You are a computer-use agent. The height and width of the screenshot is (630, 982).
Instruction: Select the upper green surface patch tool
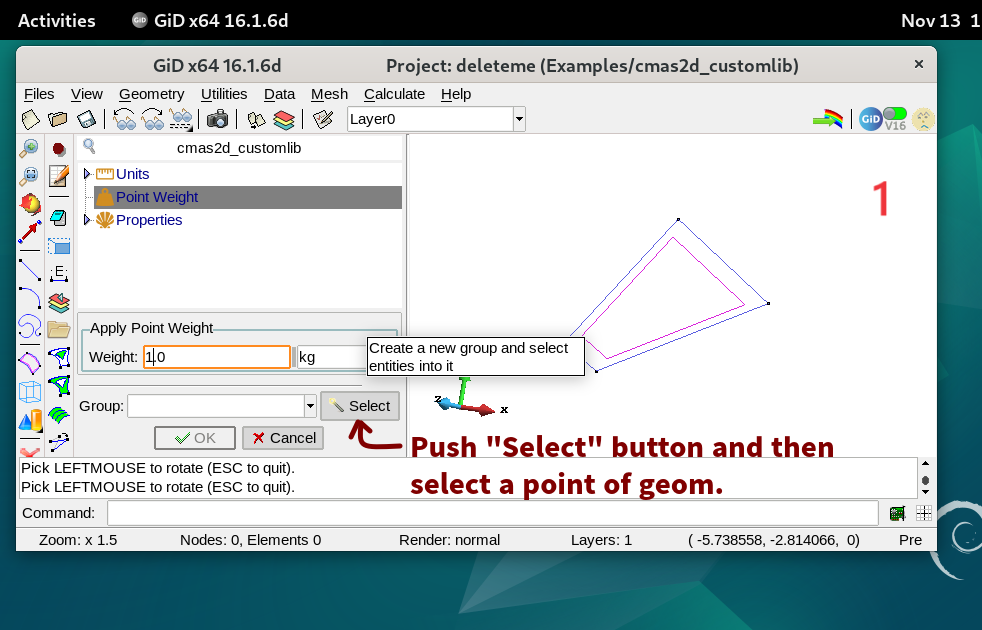(59, 358)
